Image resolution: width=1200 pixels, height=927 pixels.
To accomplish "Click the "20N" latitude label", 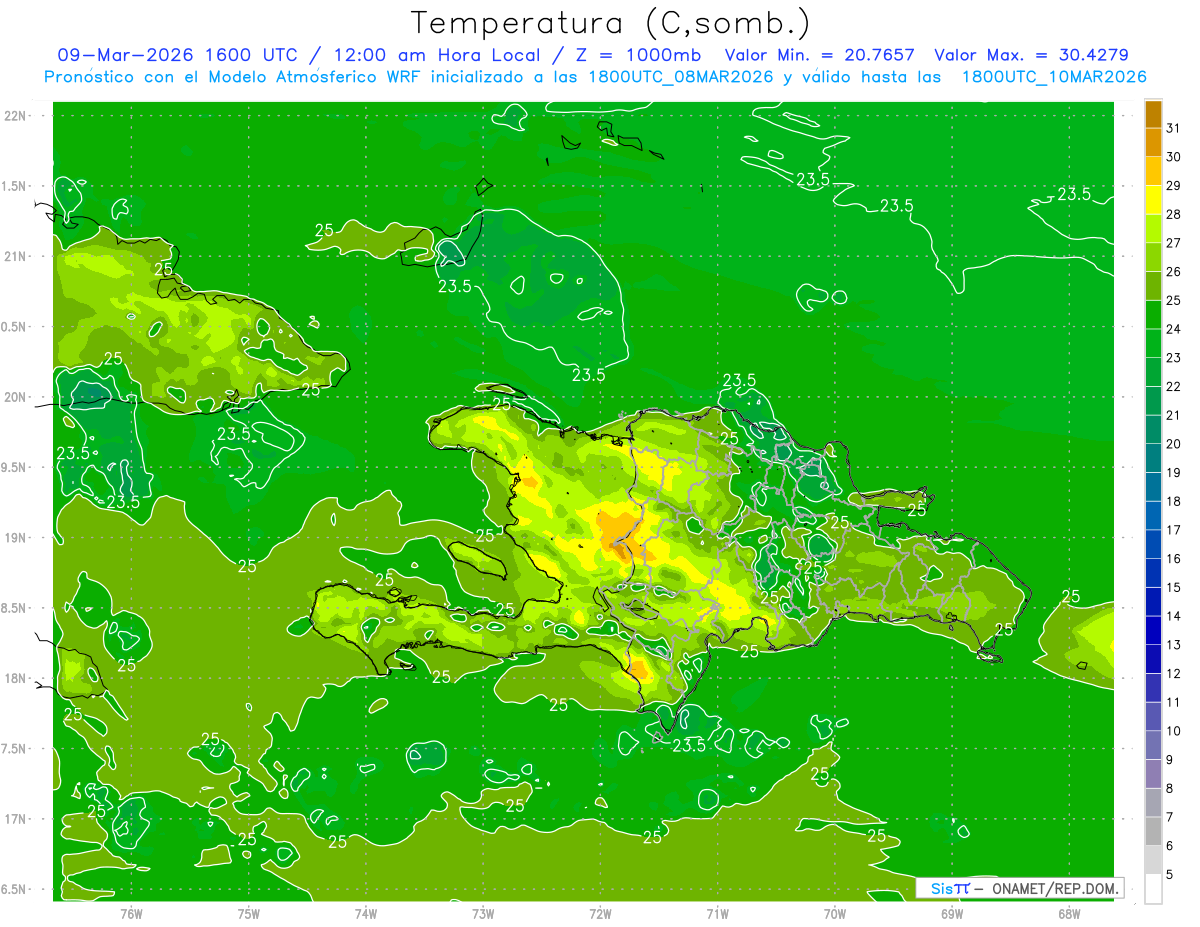I will [x=14, y=397].
